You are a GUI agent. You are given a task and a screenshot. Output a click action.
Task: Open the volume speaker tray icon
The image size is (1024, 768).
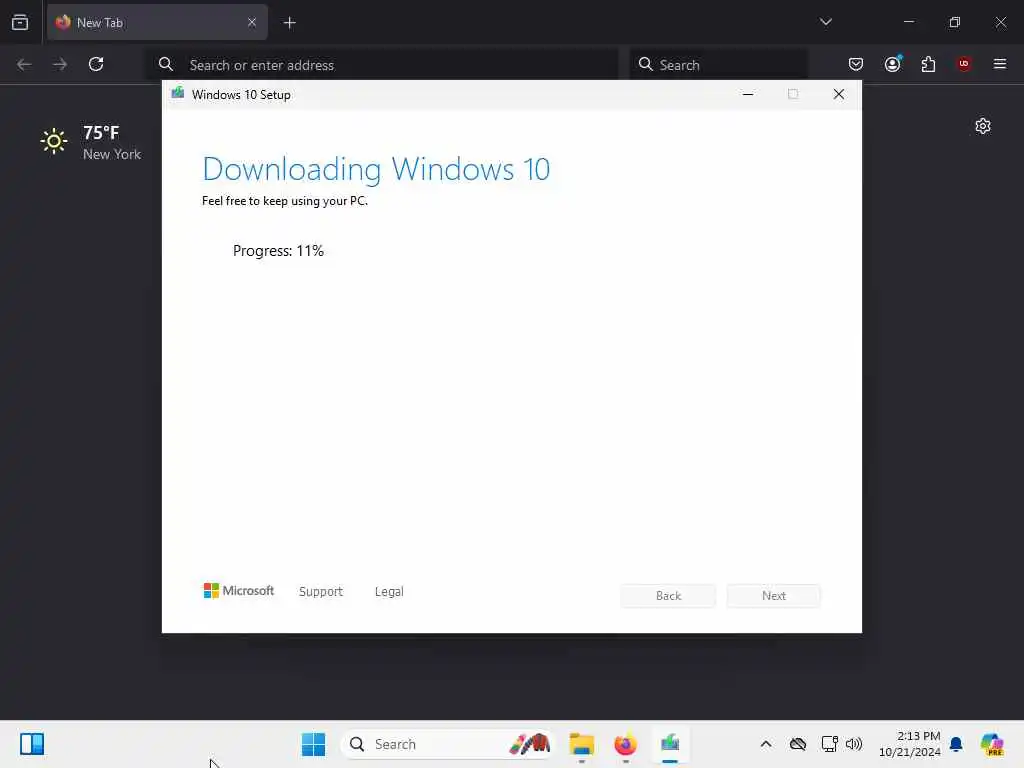pyautogui.click(x=854, y=744)
